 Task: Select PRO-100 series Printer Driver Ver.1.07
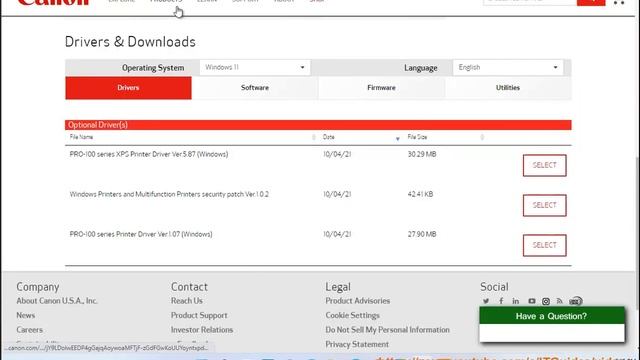coord(544,245)
